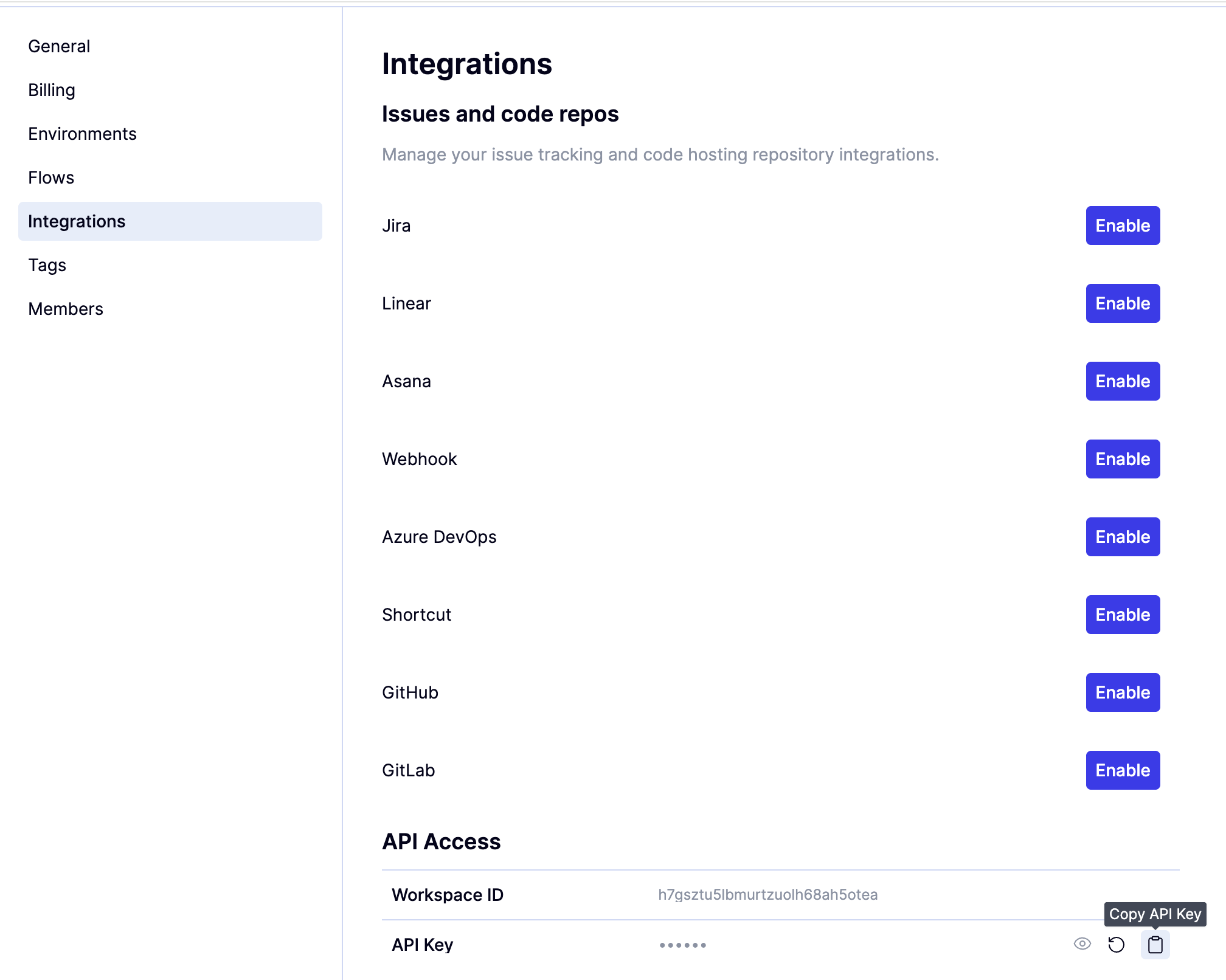Screen dimensions: 1226x980
Task: Enable the Webhook integration
Action: point(1123,459)
